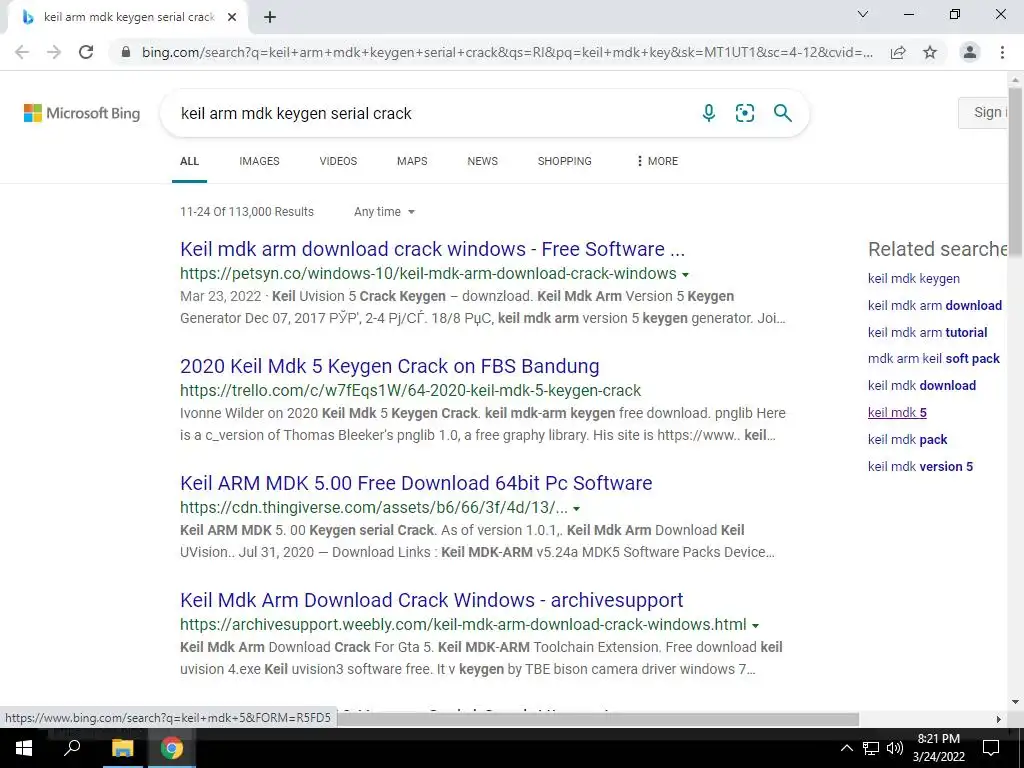The width and height of the screenshot is (1024, 768).
Task: Switch to the VIDEOS tab
Action: pyautogui.click(x=338, y=161)
